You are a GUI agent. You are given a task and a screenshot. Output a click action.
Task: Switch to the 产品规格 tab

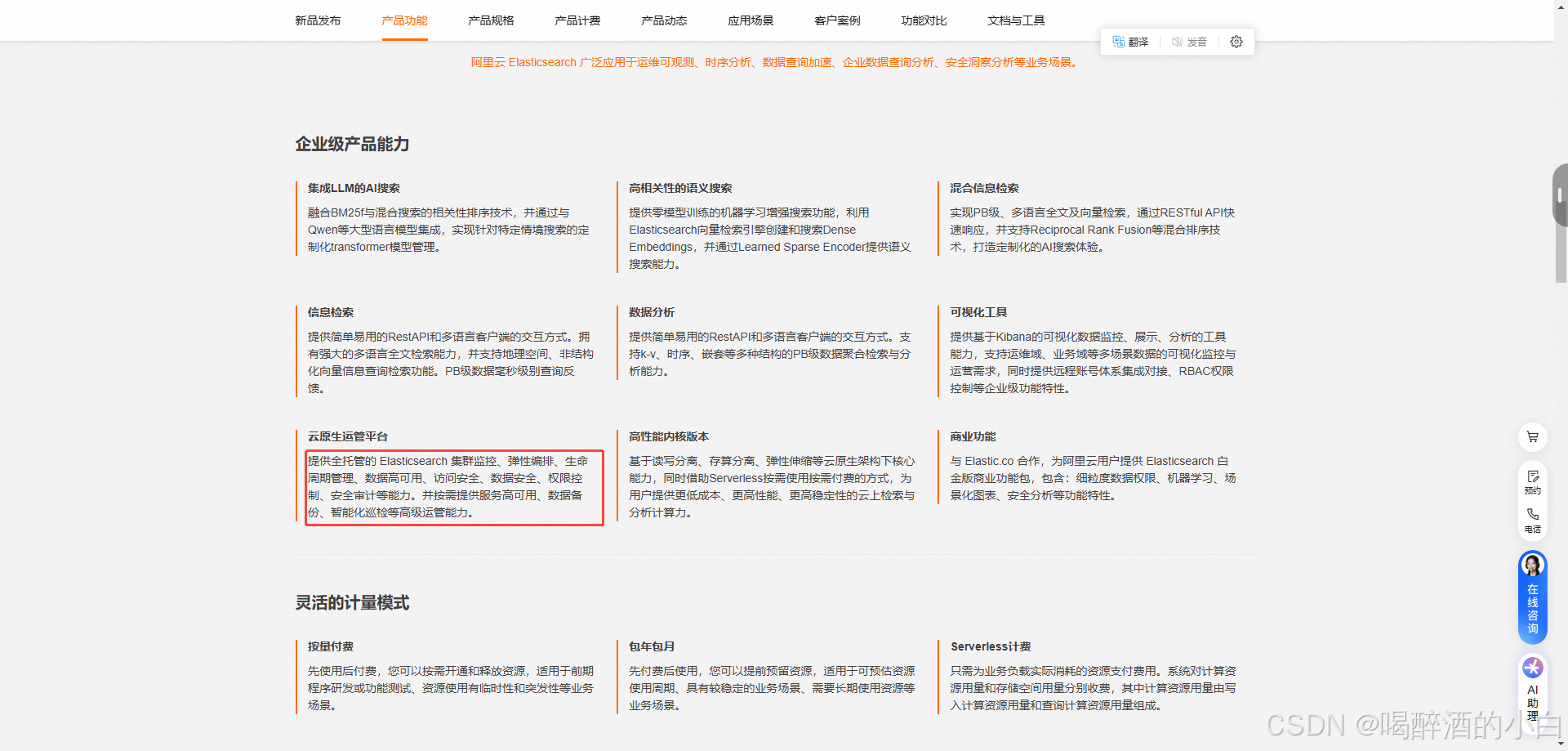pos(491,20)
